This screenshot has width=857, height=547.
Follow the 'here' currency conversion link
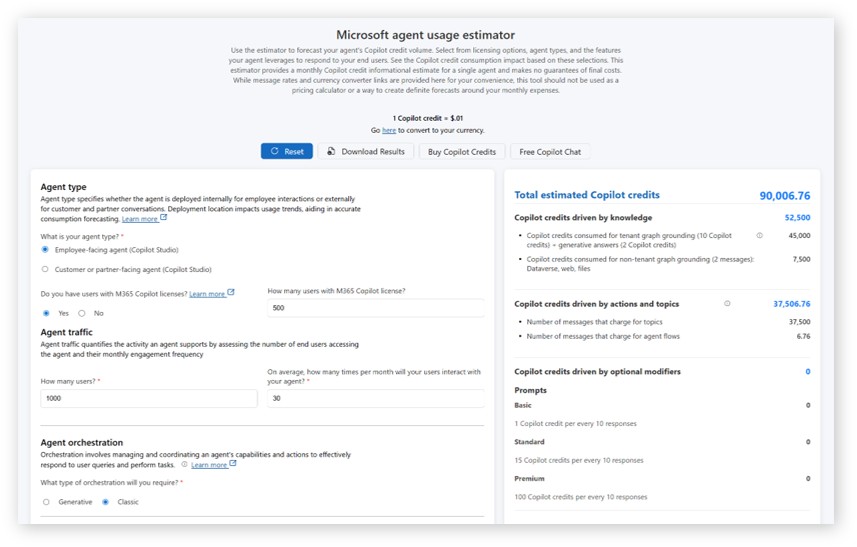point(388,130)
